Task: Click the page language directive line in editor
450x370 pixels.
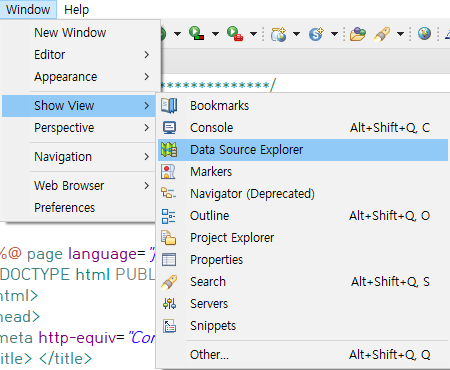Action: tap(78, 254)
